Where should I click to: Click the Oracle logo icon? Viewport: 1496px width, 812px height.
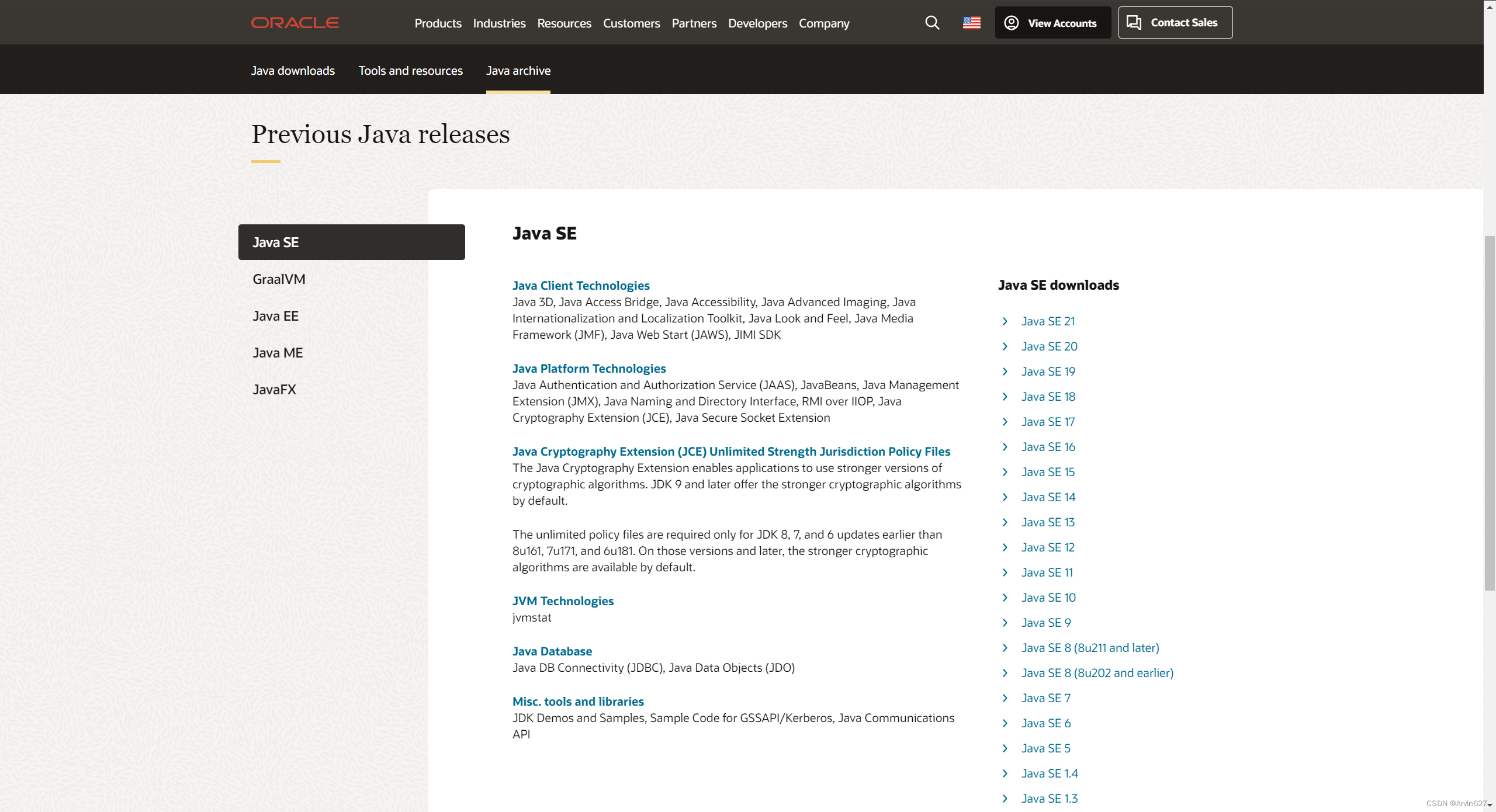(x=298, y=22)
